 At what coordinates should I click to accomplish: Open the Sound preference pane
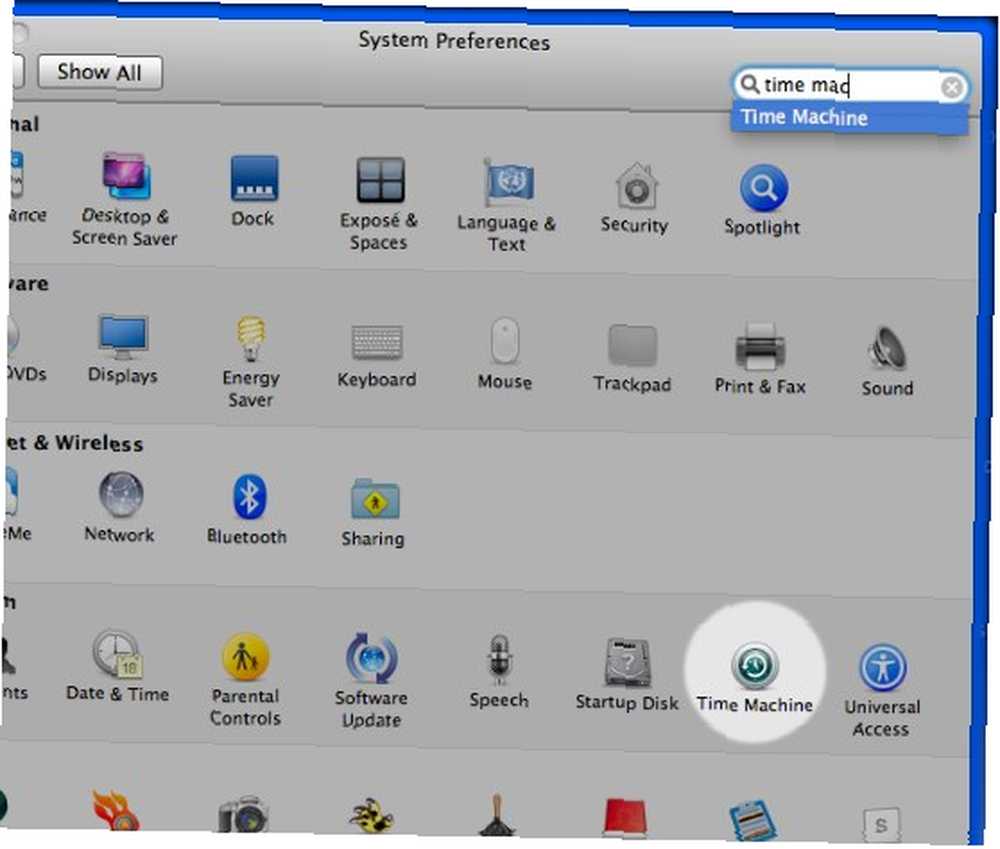point(887,360)
